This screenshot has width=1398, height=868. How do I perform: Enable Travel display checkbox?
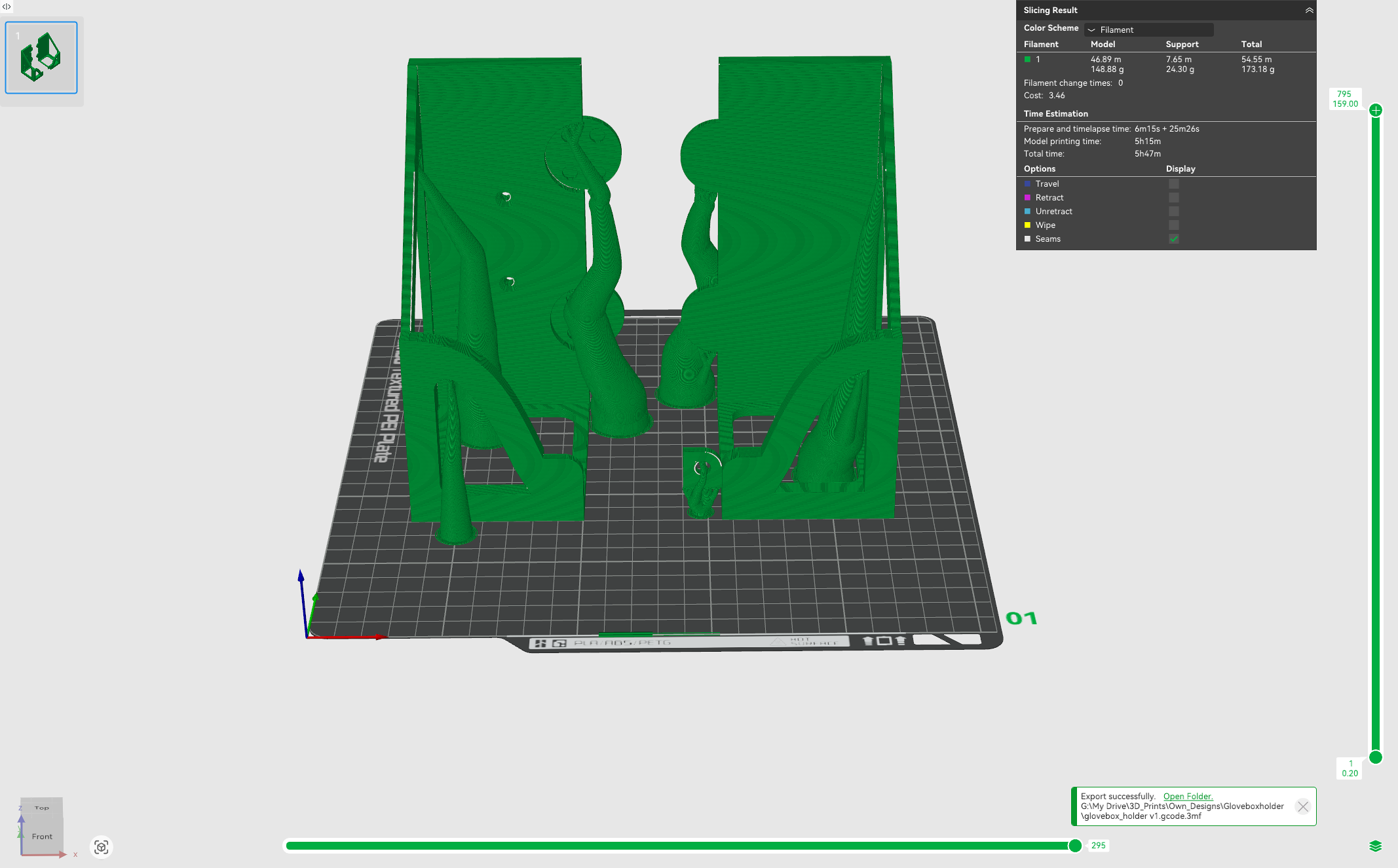pos(1174,184)
